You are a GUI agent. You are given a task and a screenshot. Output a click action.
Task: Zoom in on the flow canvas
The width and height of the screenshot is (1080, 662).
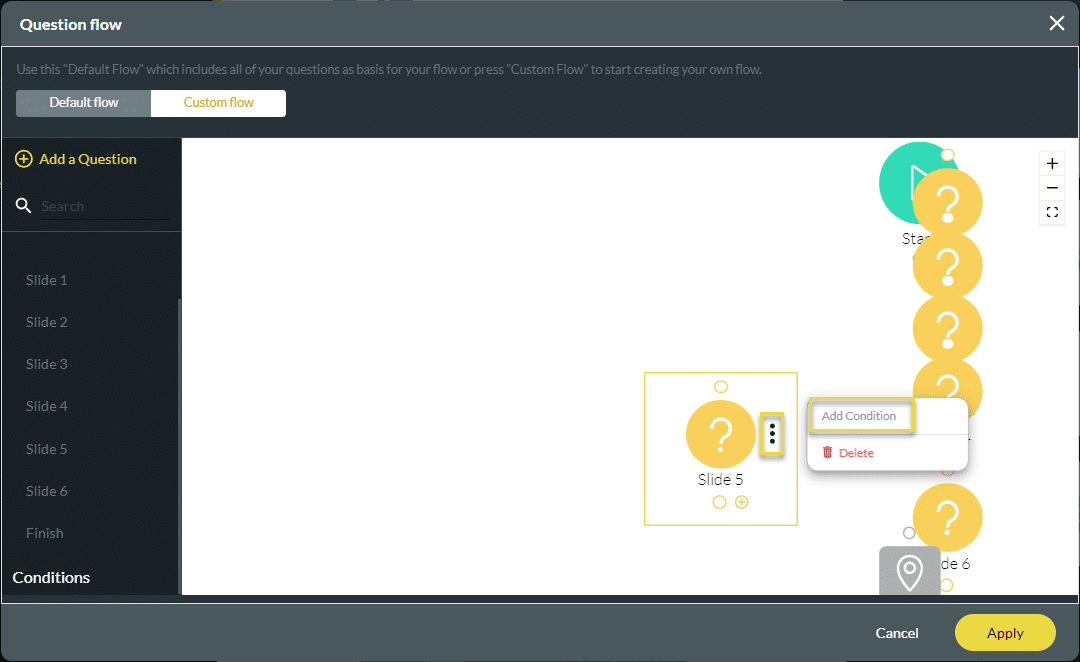pos(1052,164)
